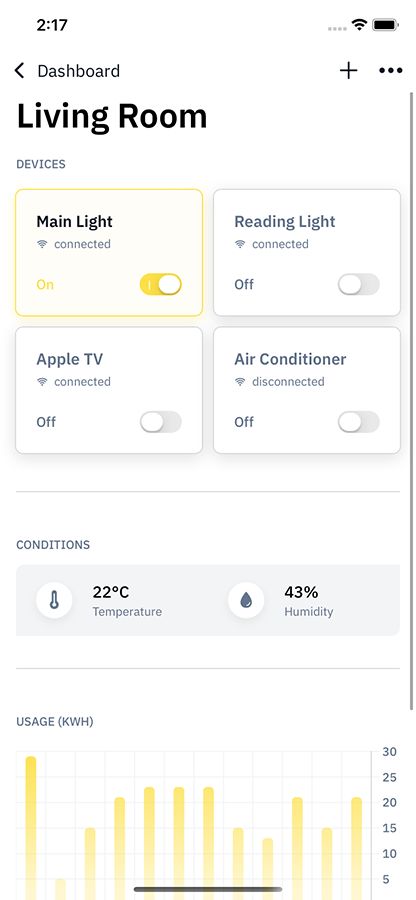This screenshot has height=900, width=416.
Task: Tap the water drop humidity icon
Action: pyautogui.click(x=246, y=600)
